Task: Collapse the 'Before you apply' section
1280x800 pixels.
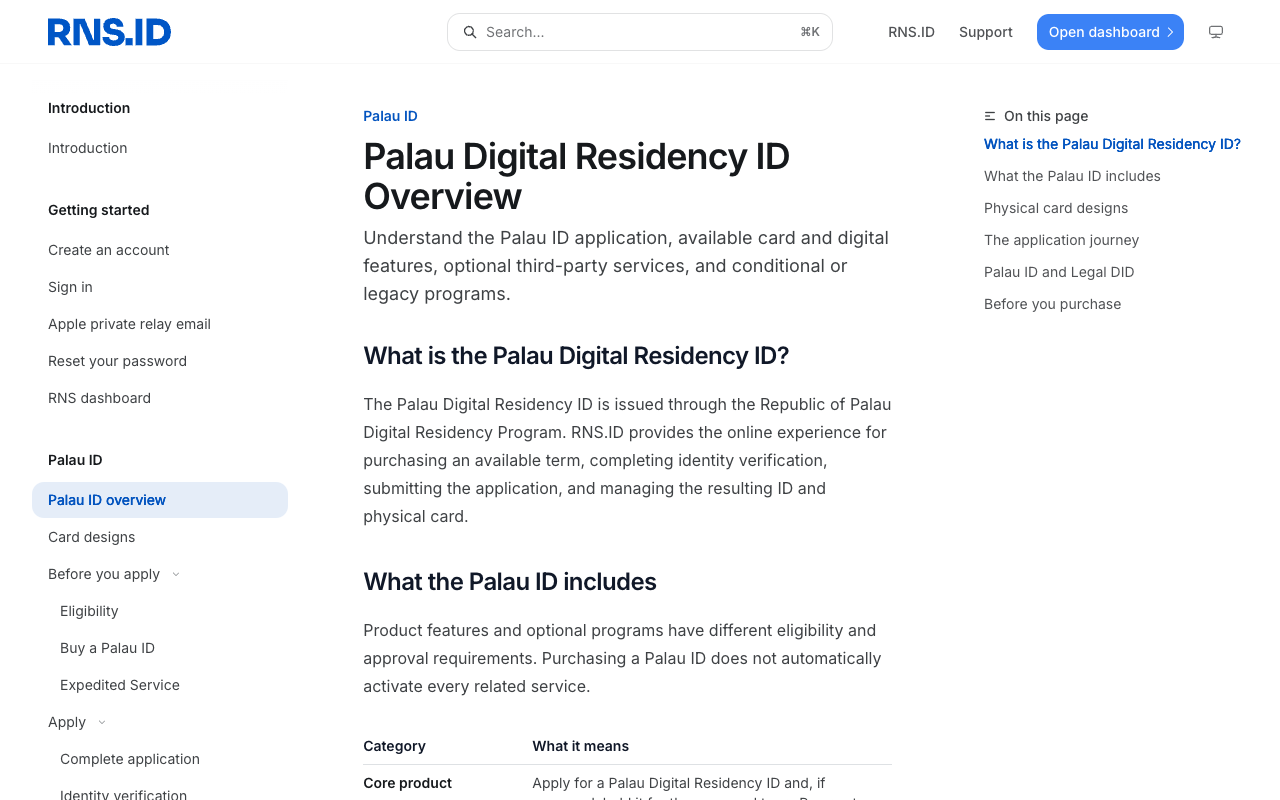Action: [176, 574]
